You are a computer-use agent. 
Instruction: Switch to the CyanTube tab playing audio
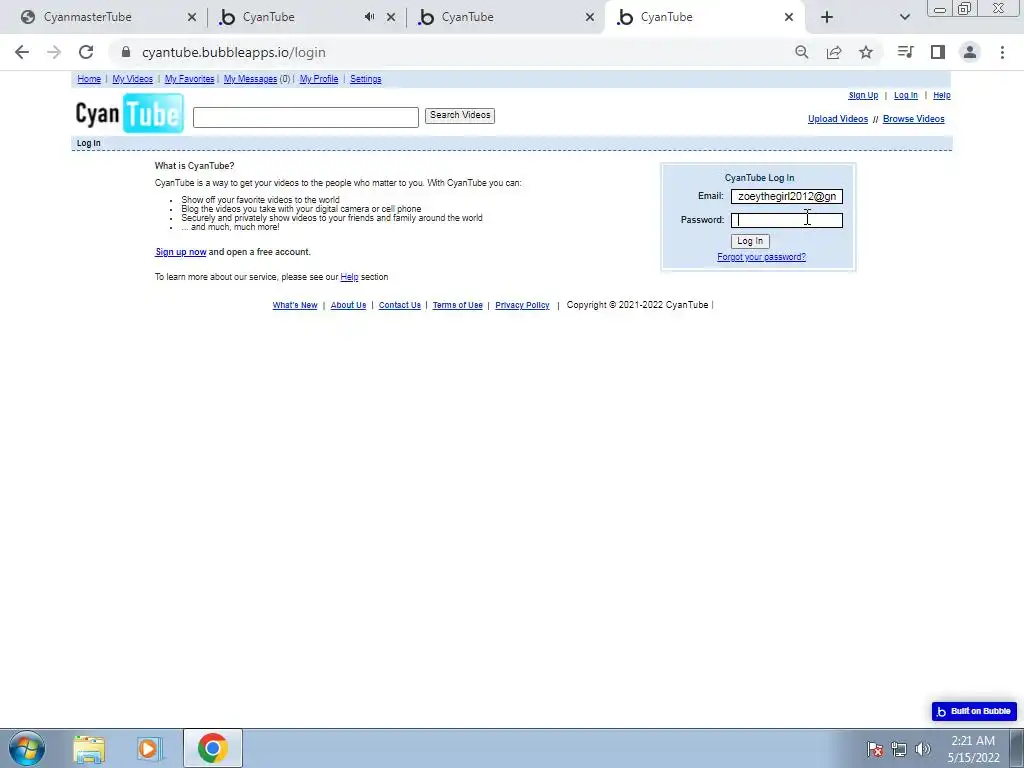268,17
